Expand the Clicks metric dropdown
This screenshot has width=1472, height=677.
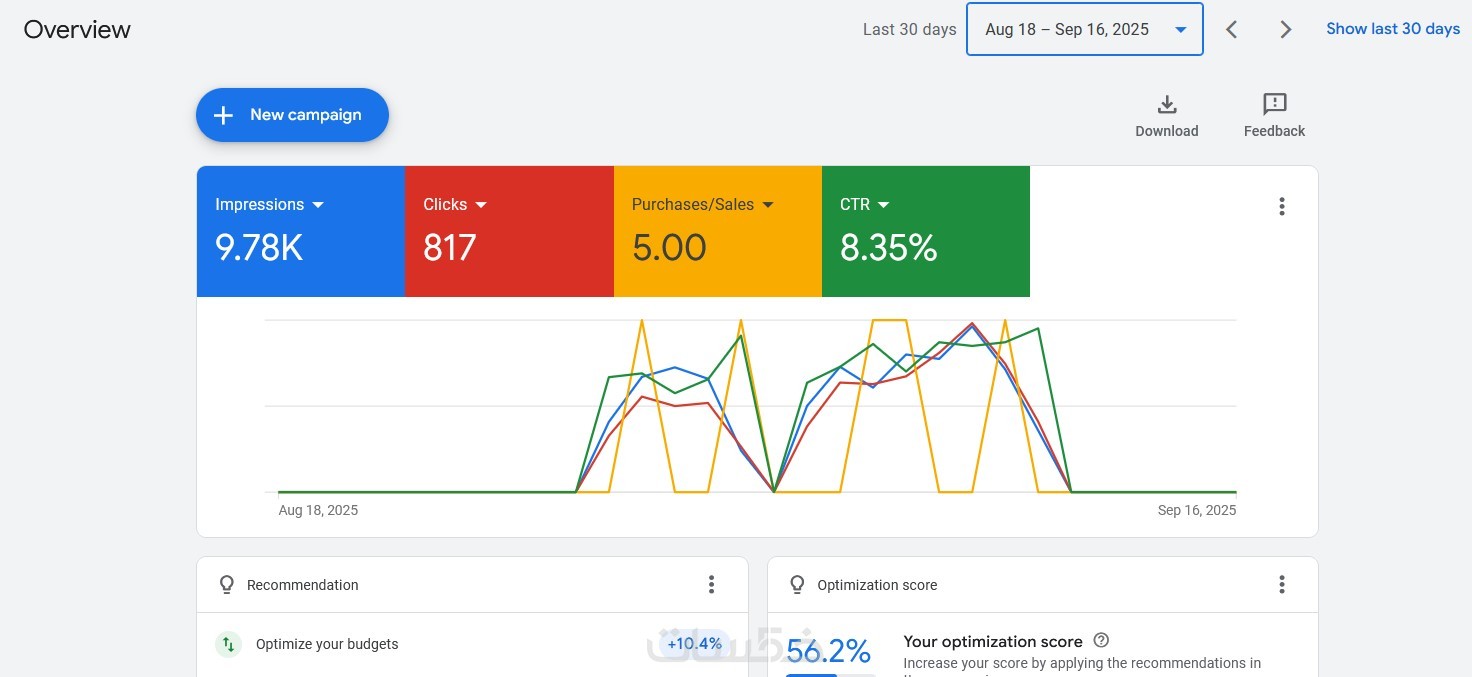click(x=481, y=205)
